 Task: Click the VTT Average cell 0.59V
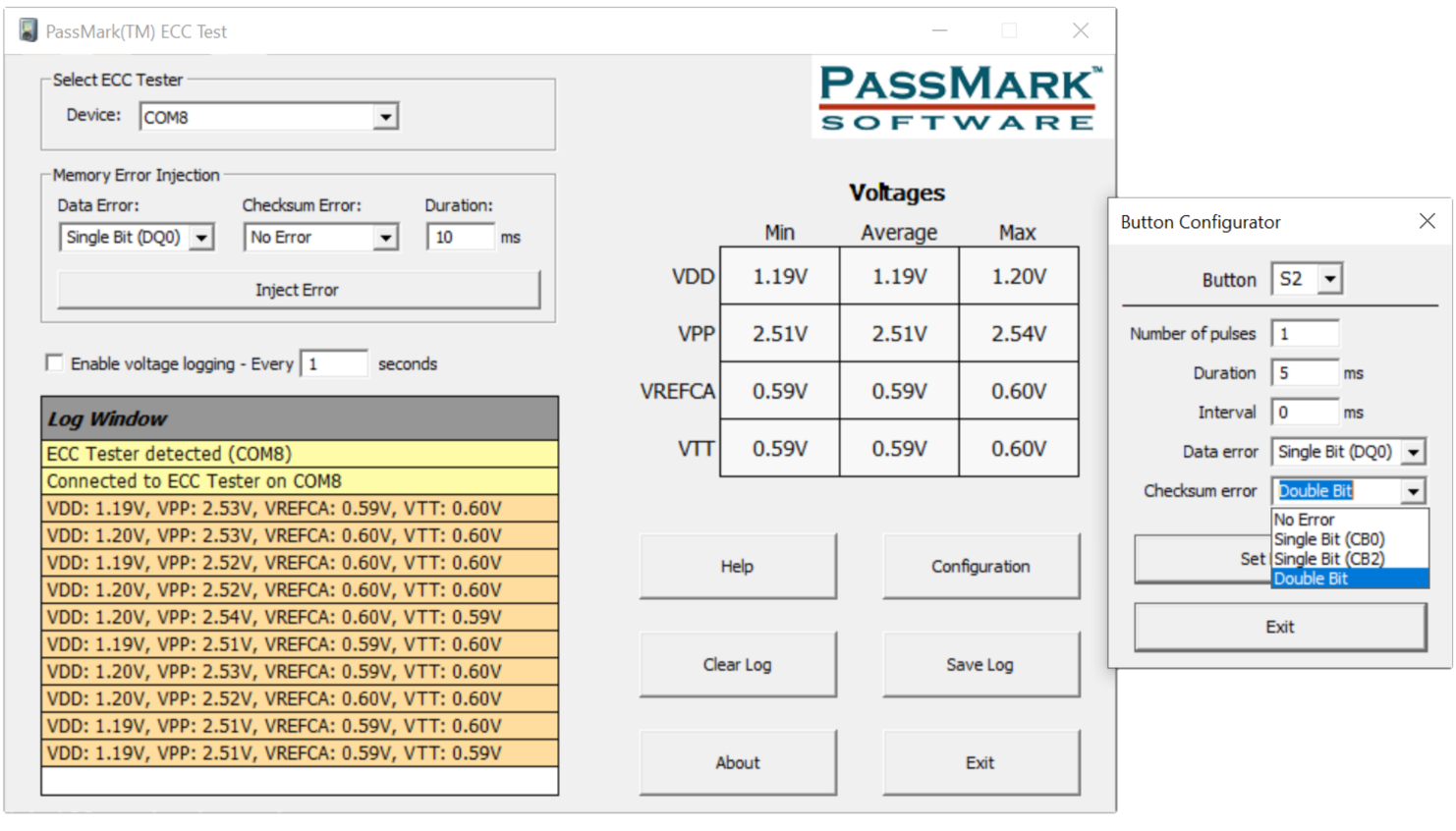coord(899,449)
